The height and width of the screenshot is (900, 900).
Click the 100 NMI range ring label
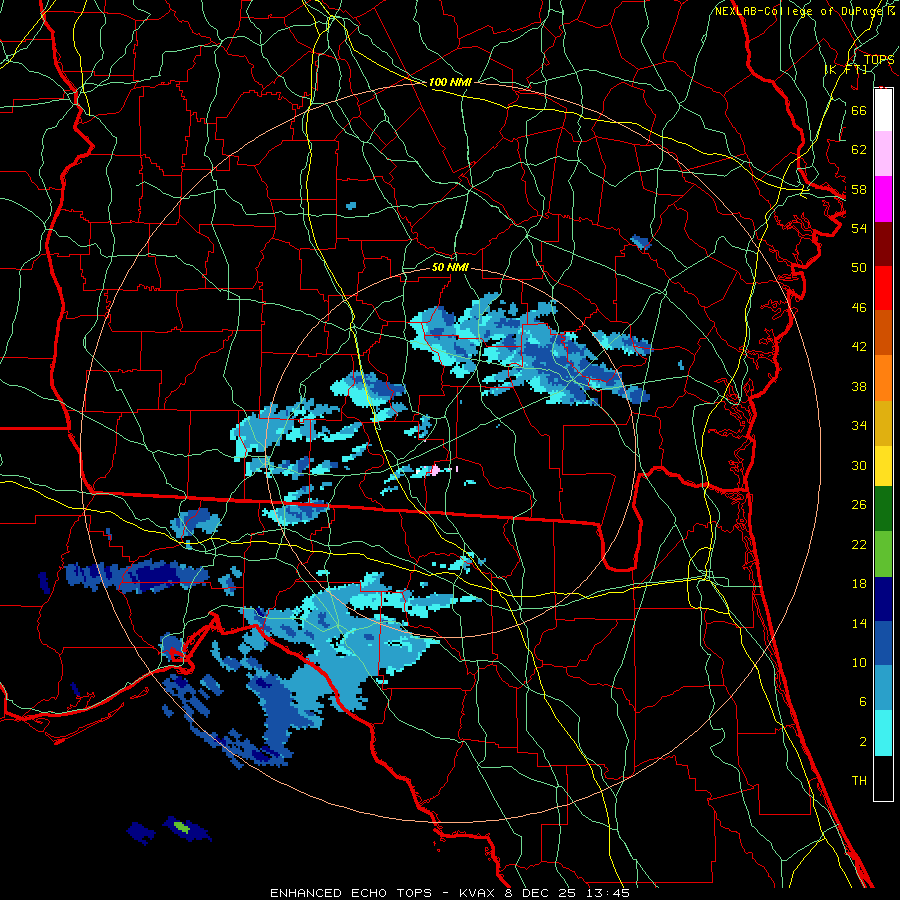450,82
